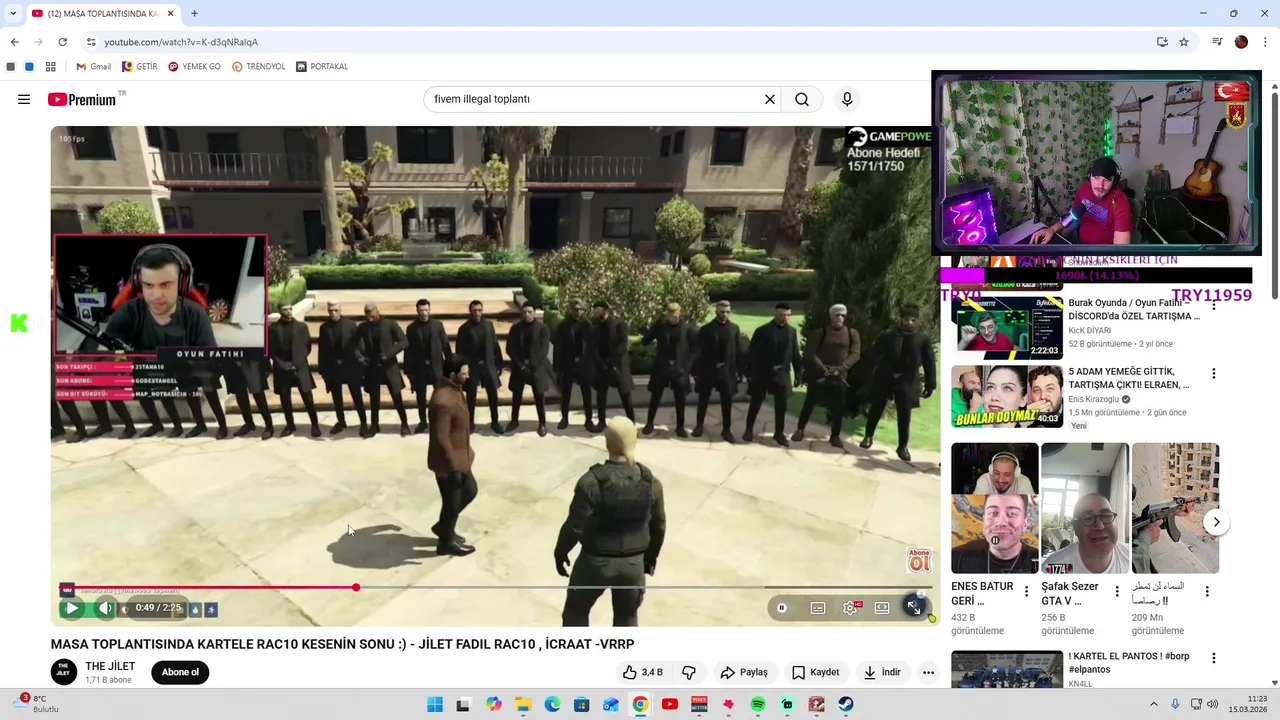The width and height of the screenshot is (1280, 720).
Task: Click the magnifier search button
Action: [x=802, y=99]
